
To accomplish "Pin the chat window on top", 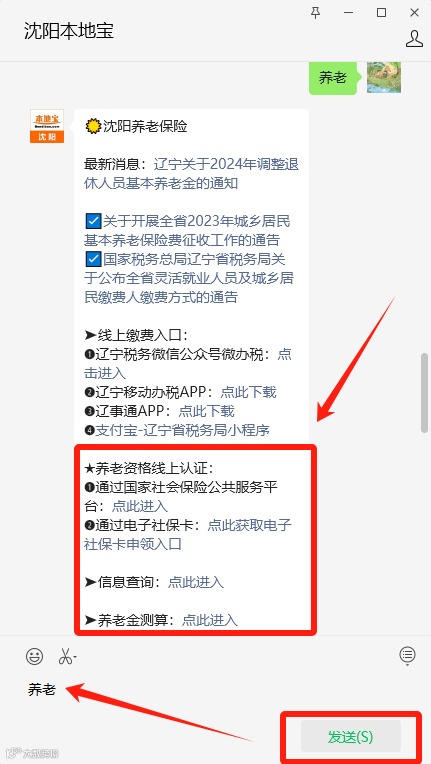I will pos(316,13).
